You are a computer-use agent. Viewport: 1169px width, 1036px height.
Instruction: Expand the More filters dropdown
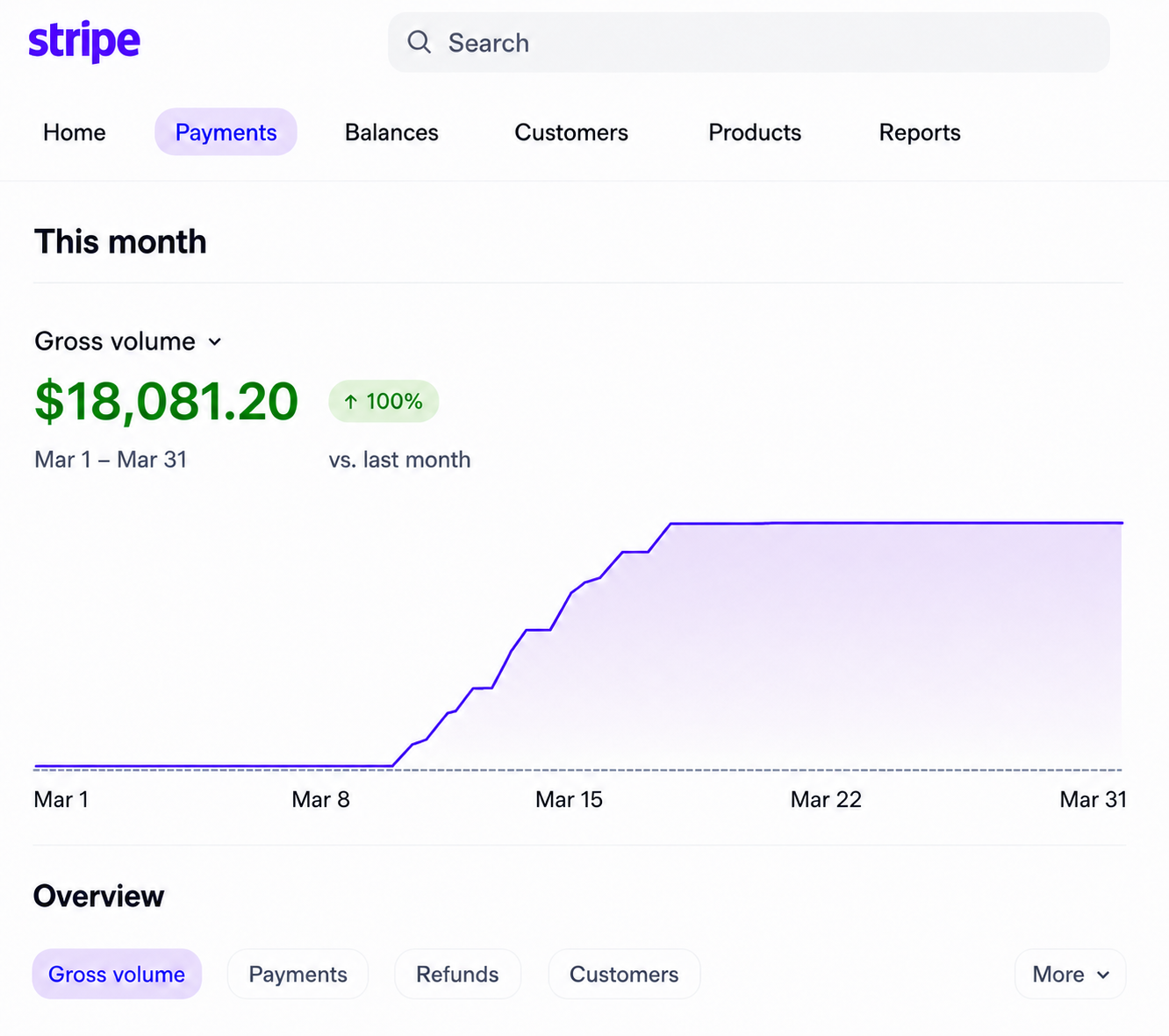(x=1070, y=974)
